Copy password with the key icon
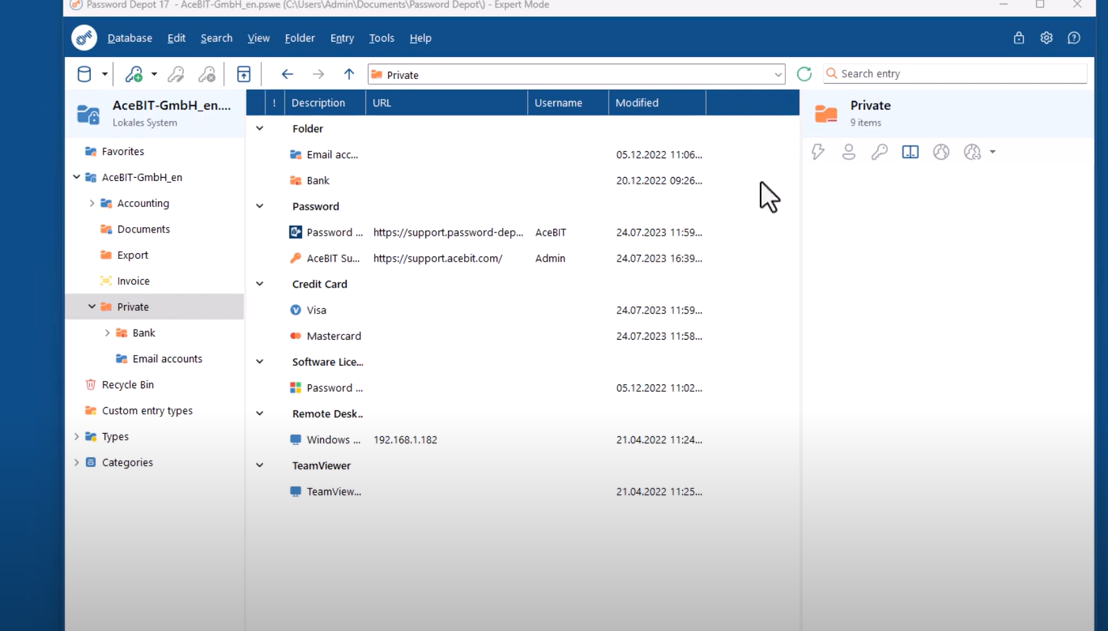Viewport: 1108px width, 631px height. click(x=880, y=151)
